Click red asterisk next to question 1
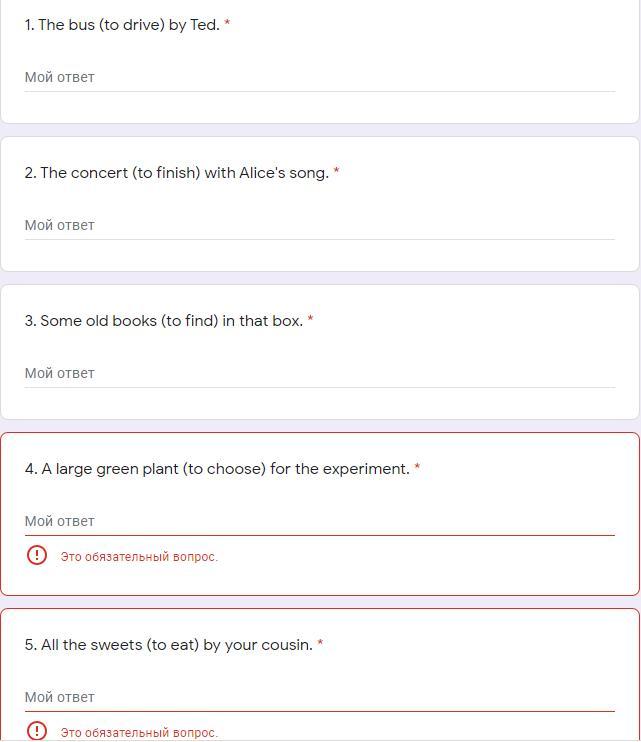Screen dimensions: 641x742 [x=227, y=25]
